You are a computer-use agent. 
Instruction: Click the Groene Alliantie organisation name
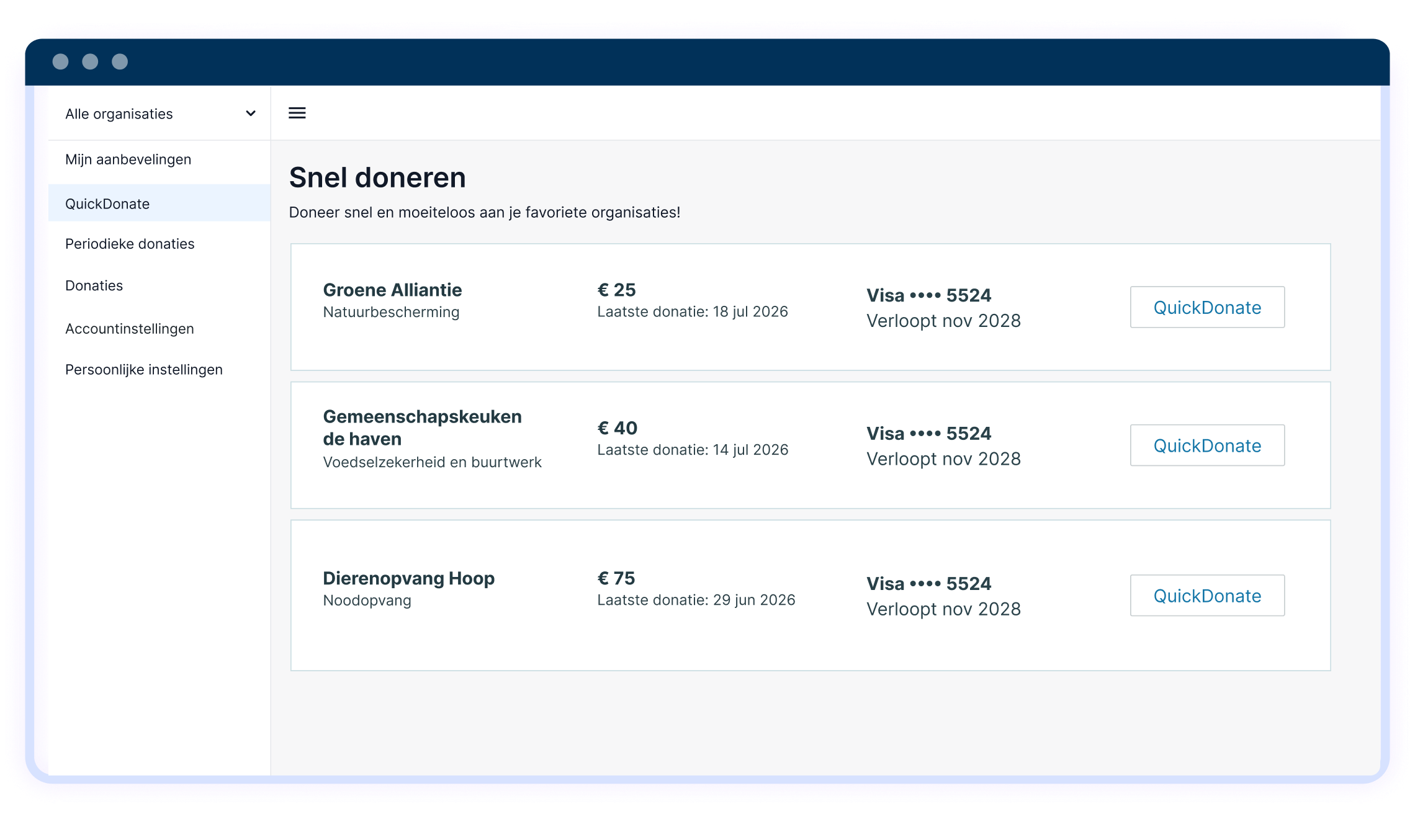392,290
